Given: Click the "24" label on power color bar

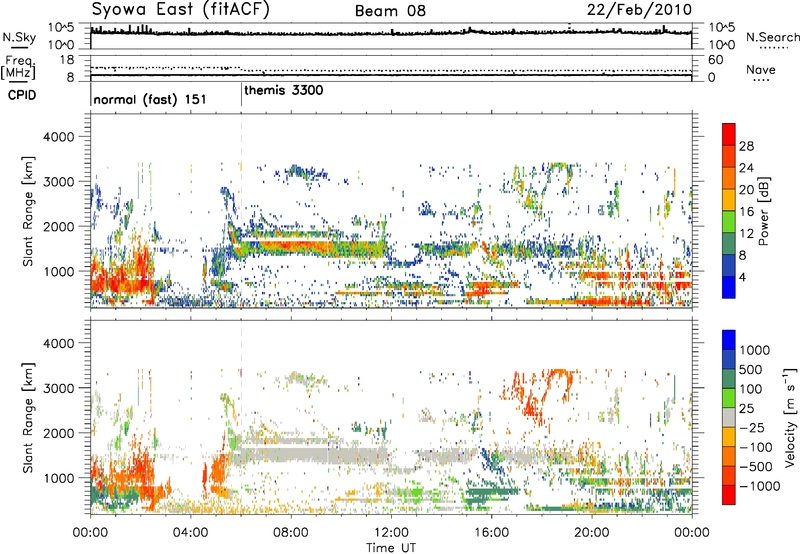Looking at the screenshot, I should click(x=746, y=168).
